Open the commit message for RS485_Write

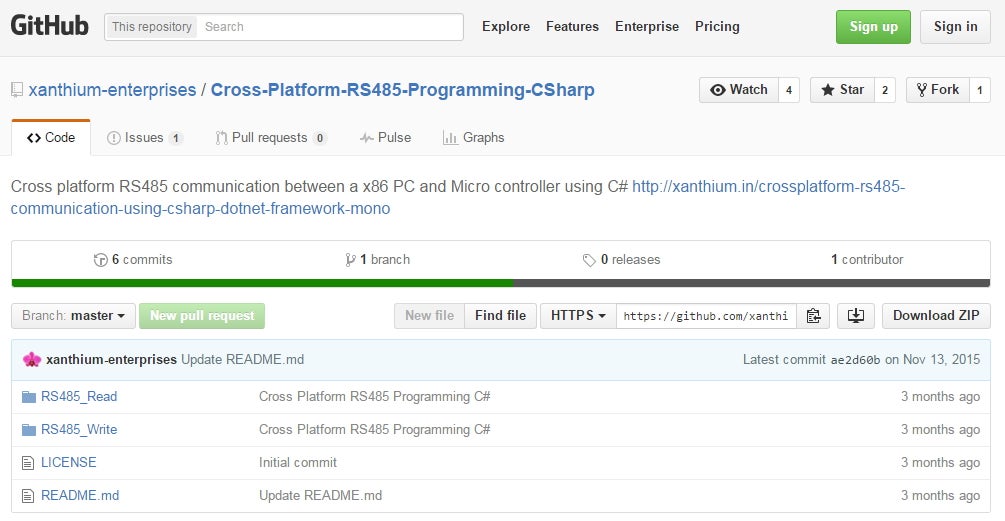[x=374, y=429]
